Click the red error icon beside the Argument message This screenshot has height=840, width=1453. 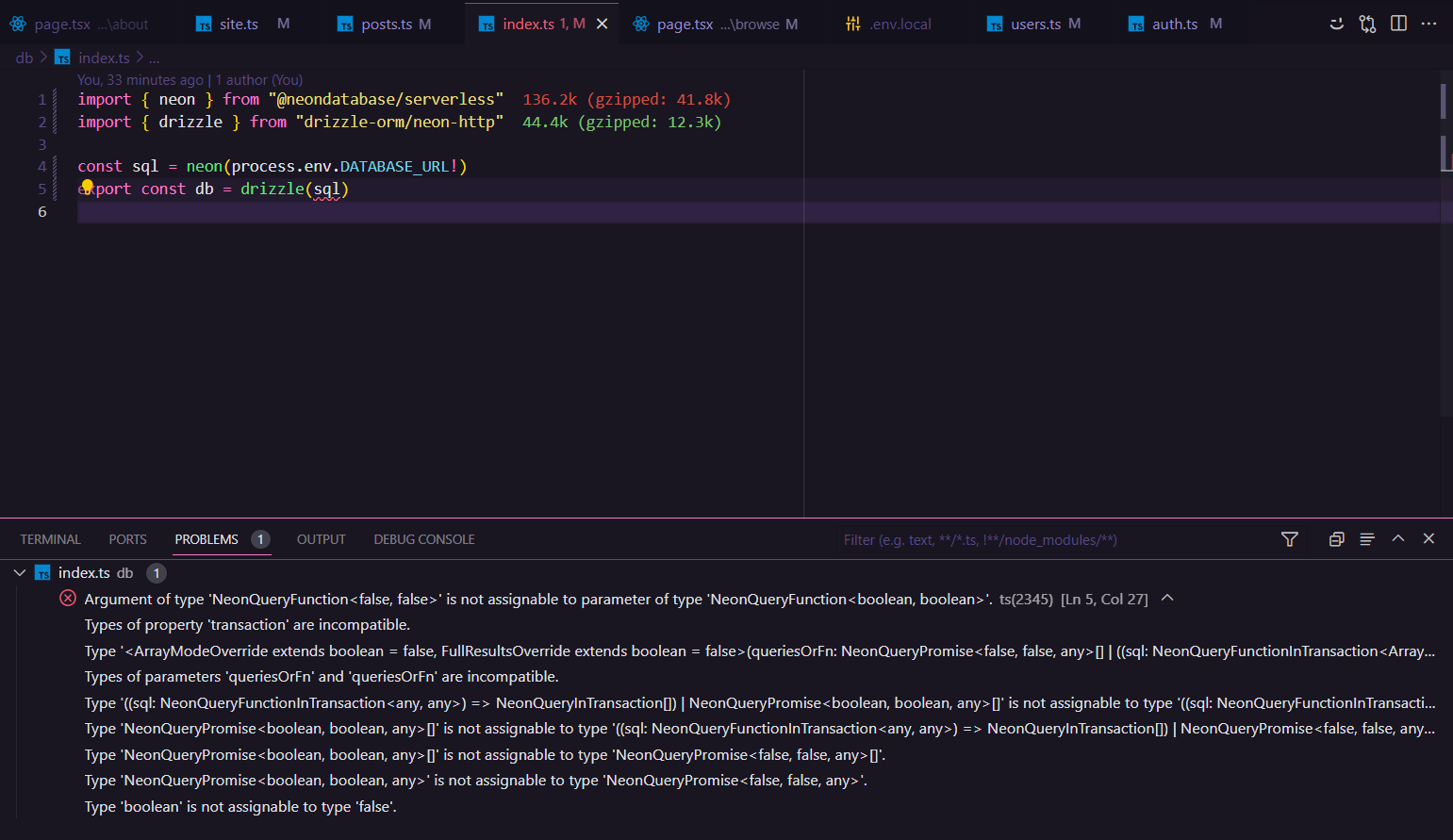pos(68,599)
